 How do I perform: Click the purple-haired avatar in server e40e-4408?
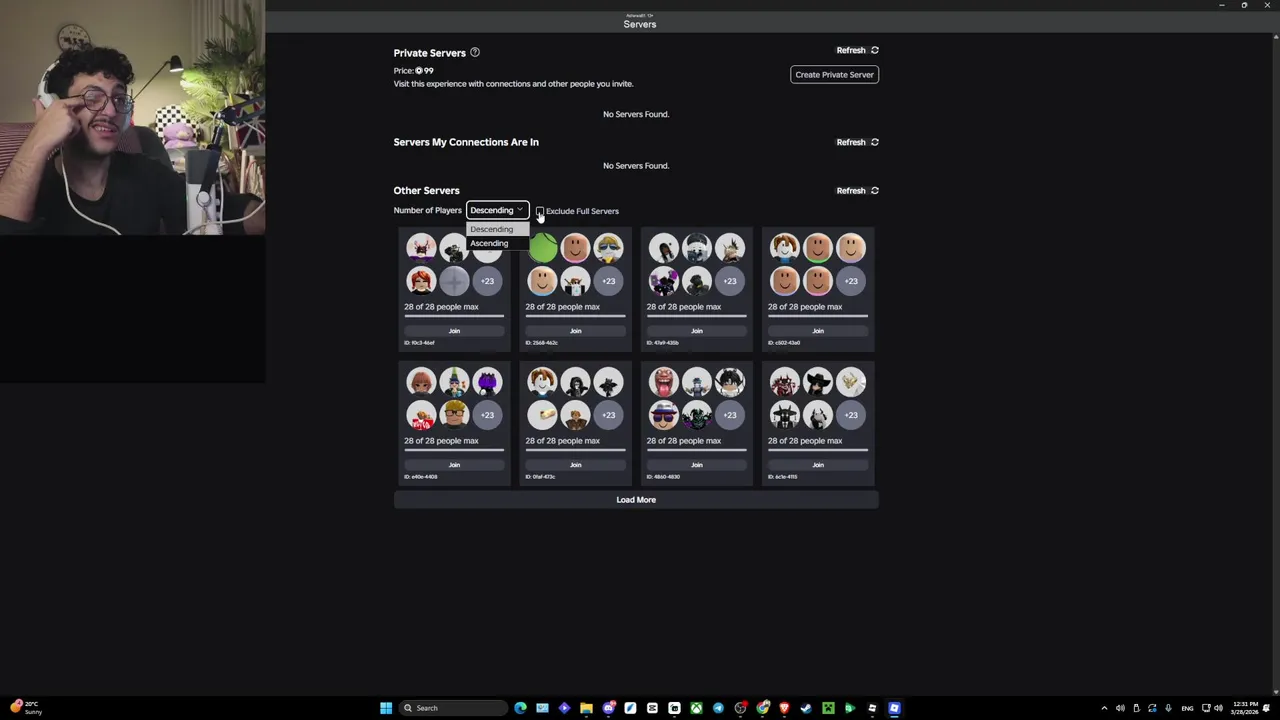[x=487, y=382]
